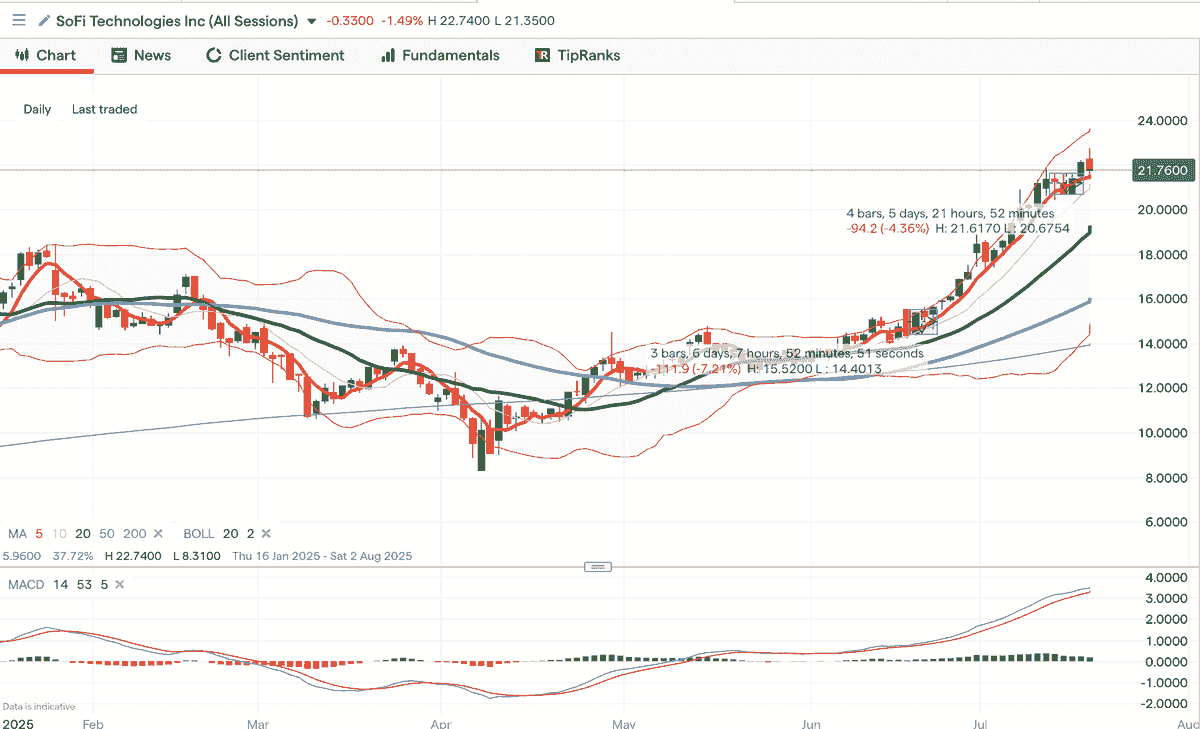Click the 5.9600 range value
This screenshot has height=729, width=1200.
tap(22, 555)
